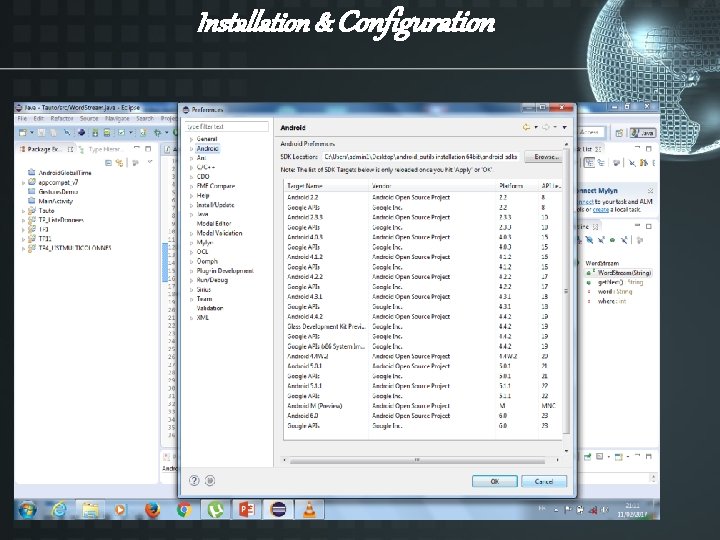This screenshot has height=540, width=720.
Task: Click the Eclipse icon in the taskbar
Action: click(279, 509)
